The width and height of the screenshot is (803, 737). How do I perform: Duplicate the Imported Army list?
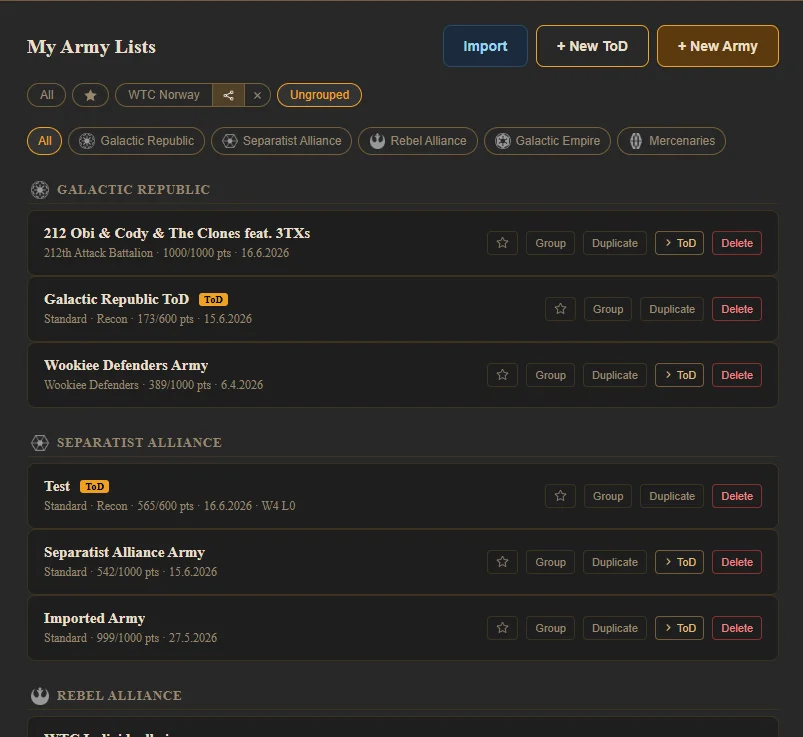pos(615,628)
